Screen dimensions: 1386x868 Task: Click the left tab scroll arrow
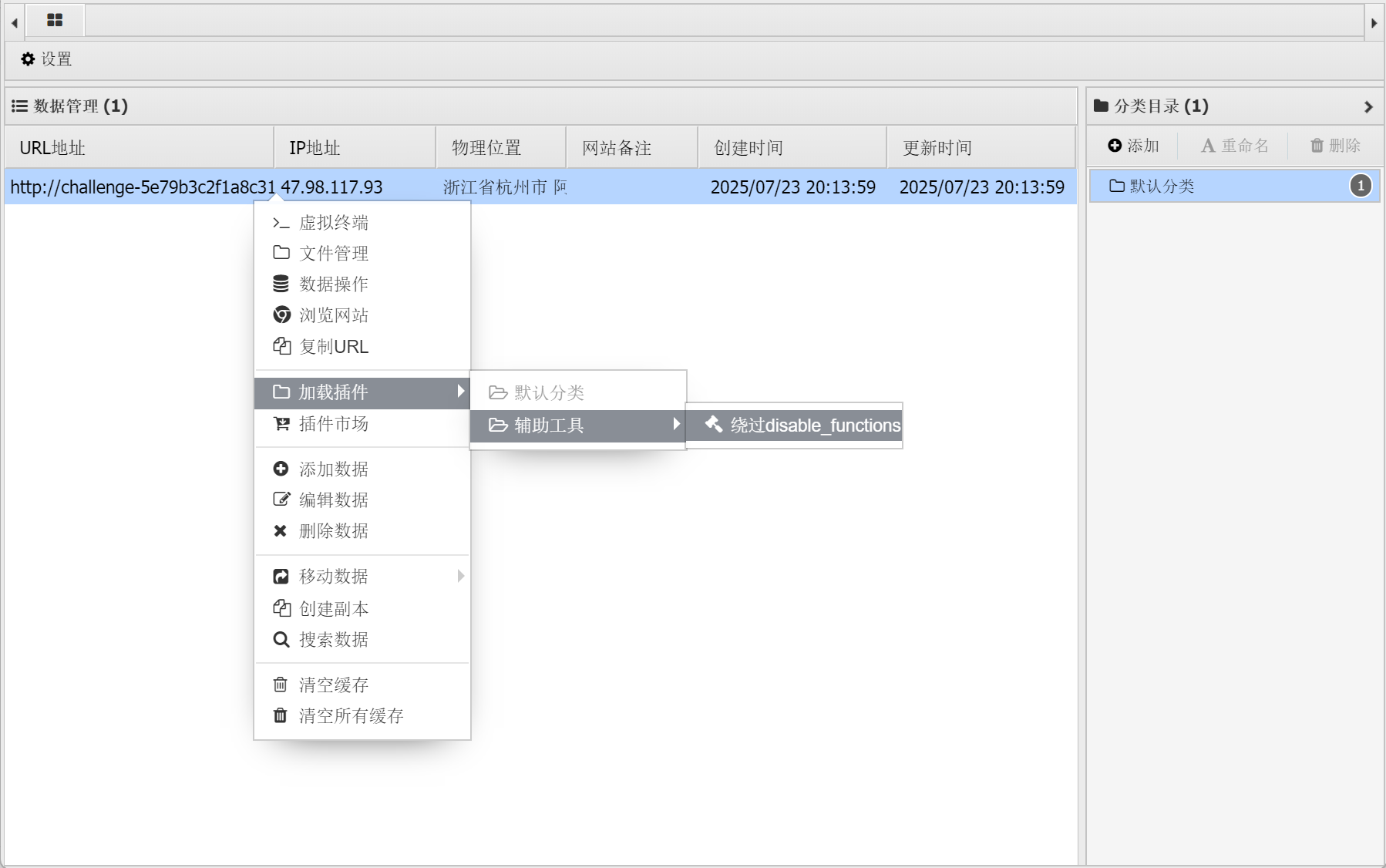(x=15, y=22)
